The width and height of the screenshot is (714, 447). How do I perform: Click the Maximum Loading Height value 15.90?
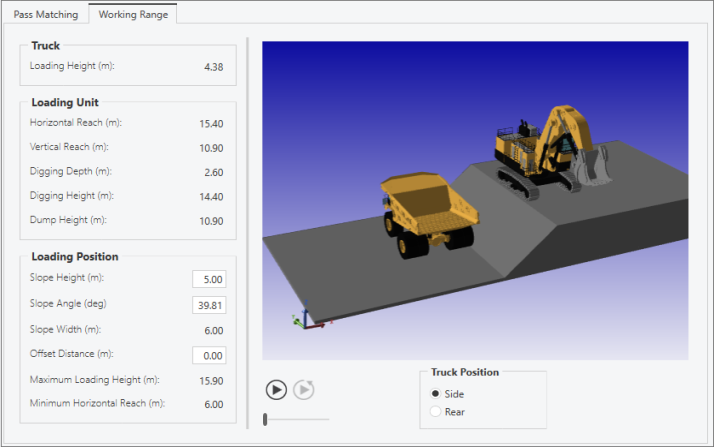[x=211, y=381]
